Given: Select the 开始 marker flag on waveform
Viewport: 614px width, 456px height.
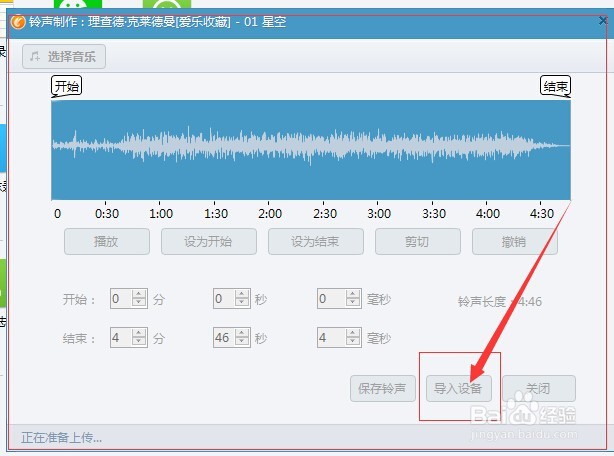Looking at the screenshot, I should pyautogui.click(x=67, y=87).
